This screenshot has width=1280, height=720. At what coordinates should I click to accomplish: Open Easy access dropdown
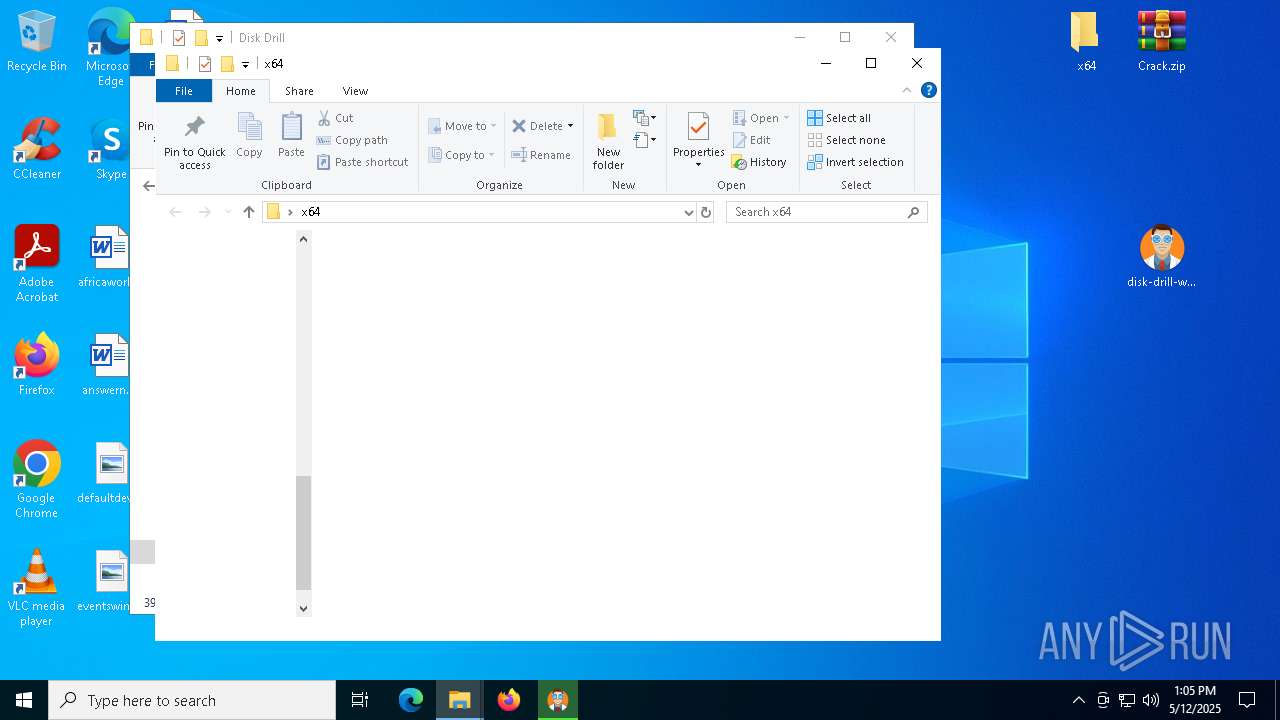pos(644,140)
